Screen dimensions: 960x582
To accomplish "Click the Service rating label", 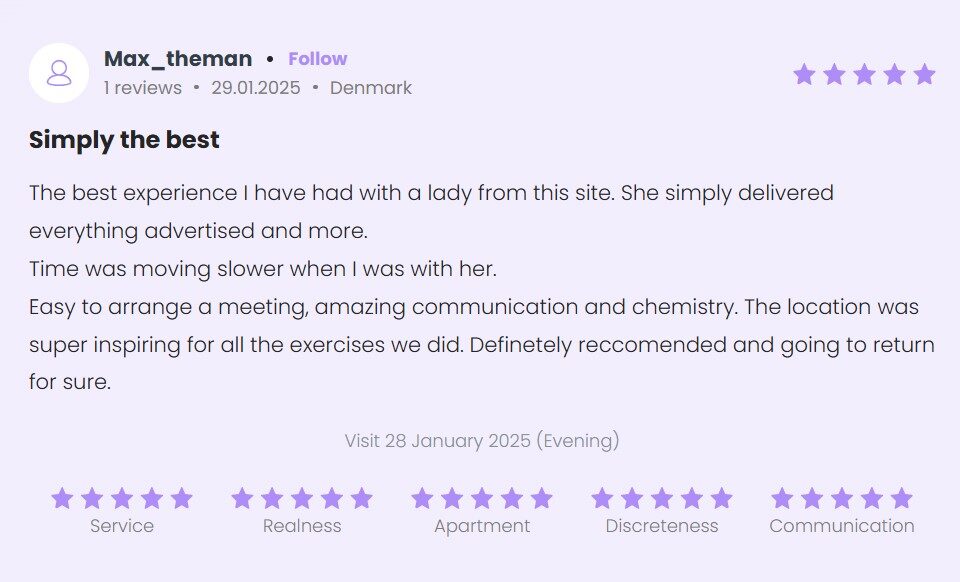I will (122, 526).
